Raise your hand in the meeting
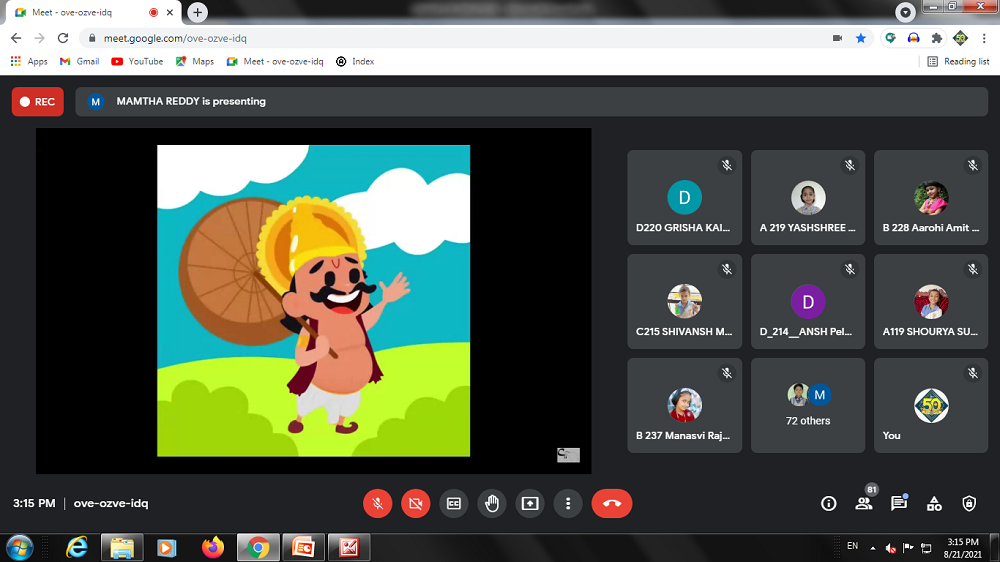The image size is (1000, 562). pos(491,504)
